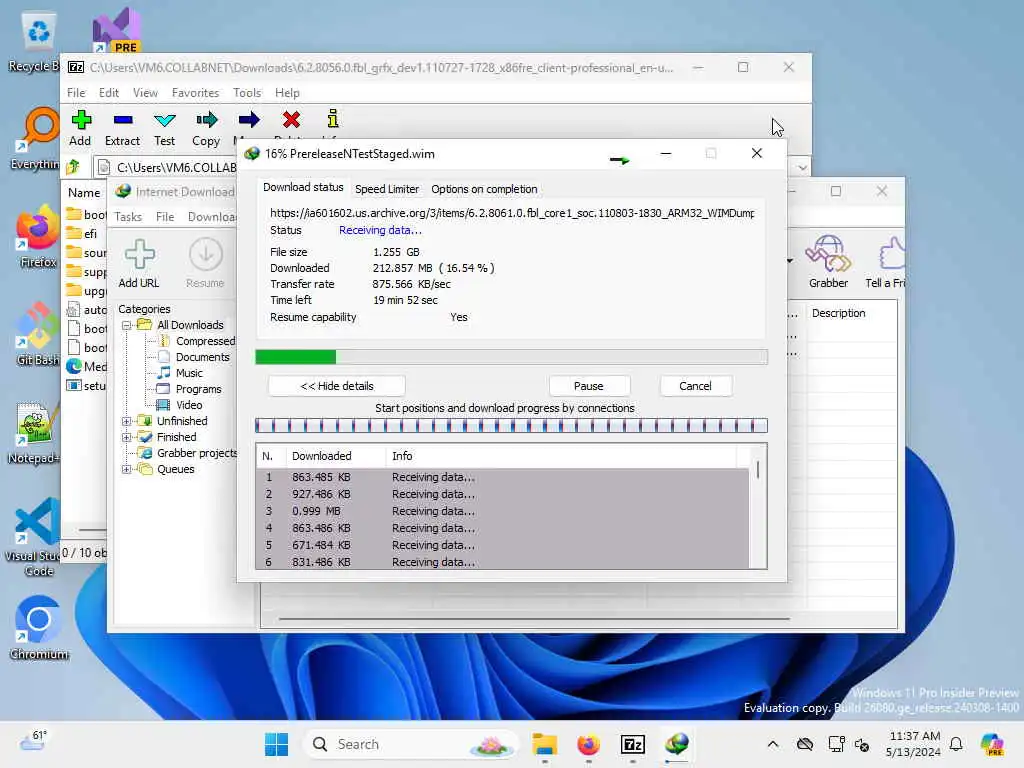Select connection row 3 with 0.999 MB
Viewport: 1024px width, 768px height.
pyautogui.click(x=502, y=511)
